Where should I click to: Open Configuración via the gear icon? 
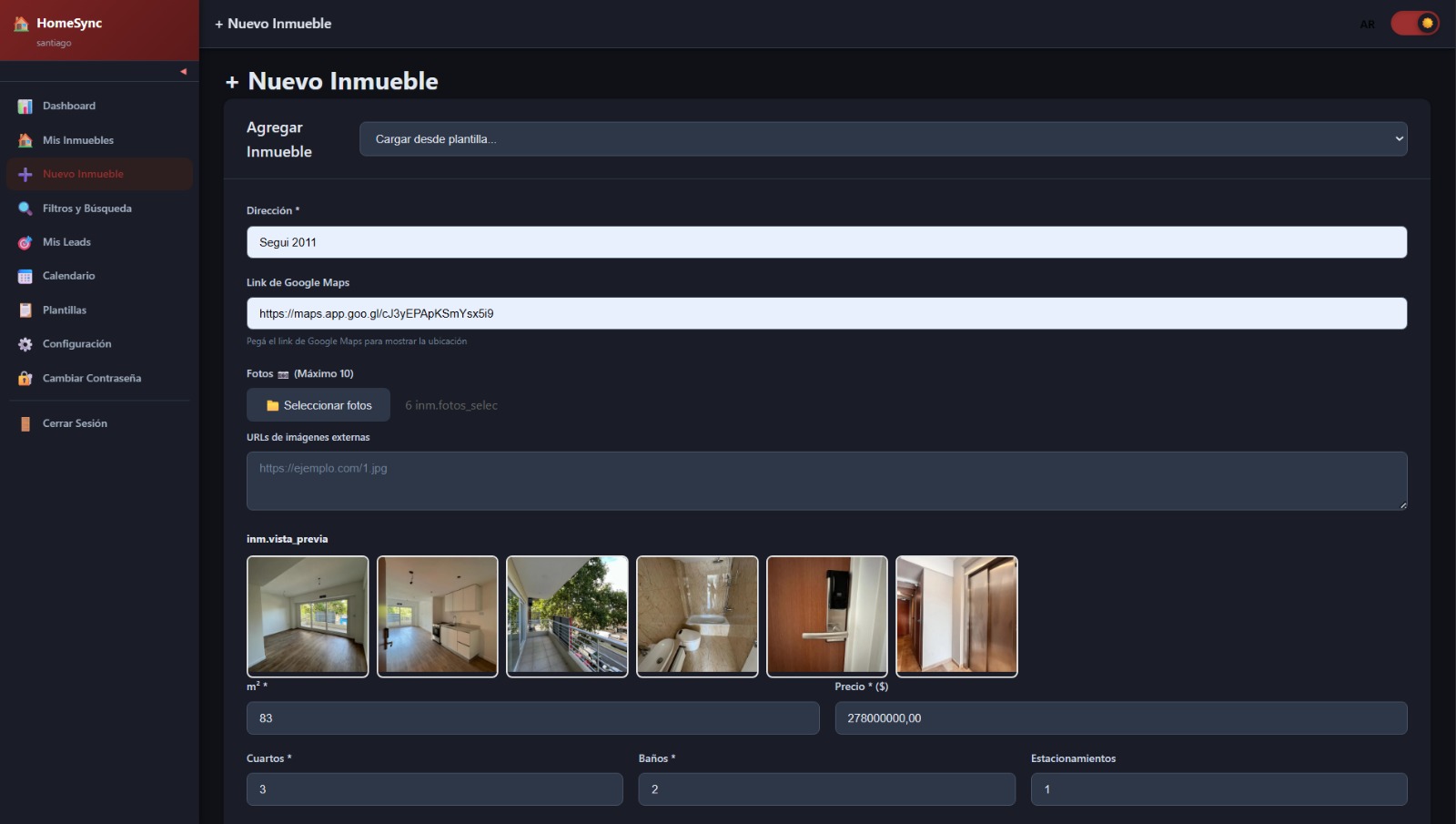25,344
